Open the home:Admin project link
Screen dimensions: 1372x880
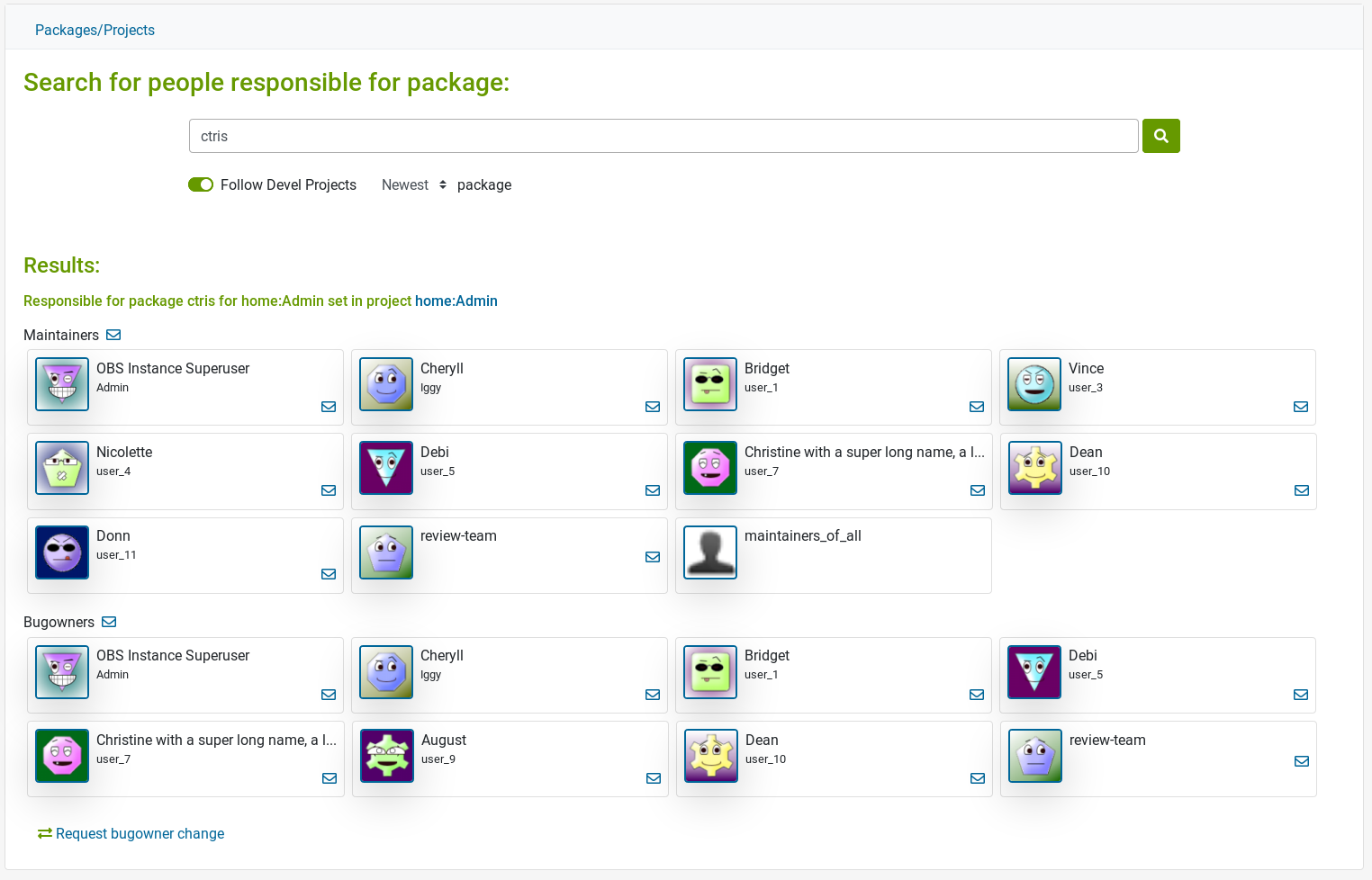tap(456, 301)
